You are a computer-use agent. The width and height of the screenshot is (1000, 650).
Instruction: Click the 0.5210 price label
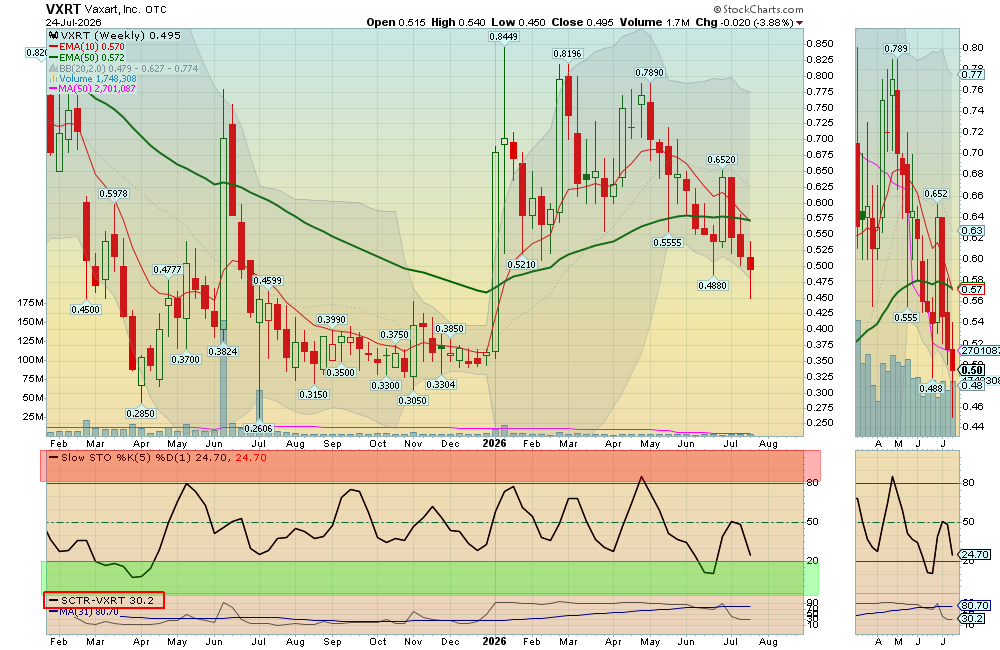pyautogui.click(x=522, y=264)
